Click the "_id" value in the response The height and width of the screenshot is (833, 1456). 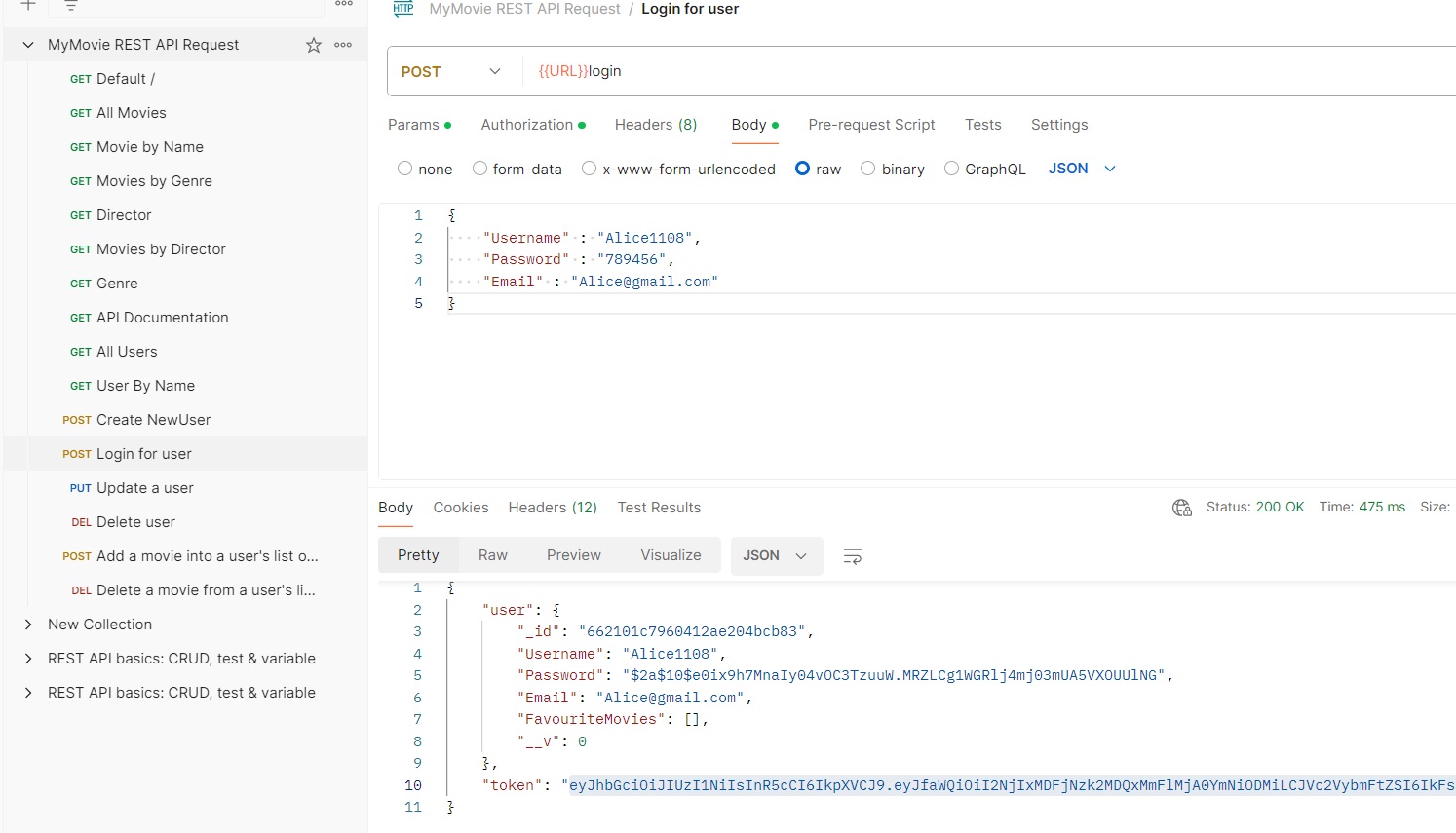(x=692, y=631)
